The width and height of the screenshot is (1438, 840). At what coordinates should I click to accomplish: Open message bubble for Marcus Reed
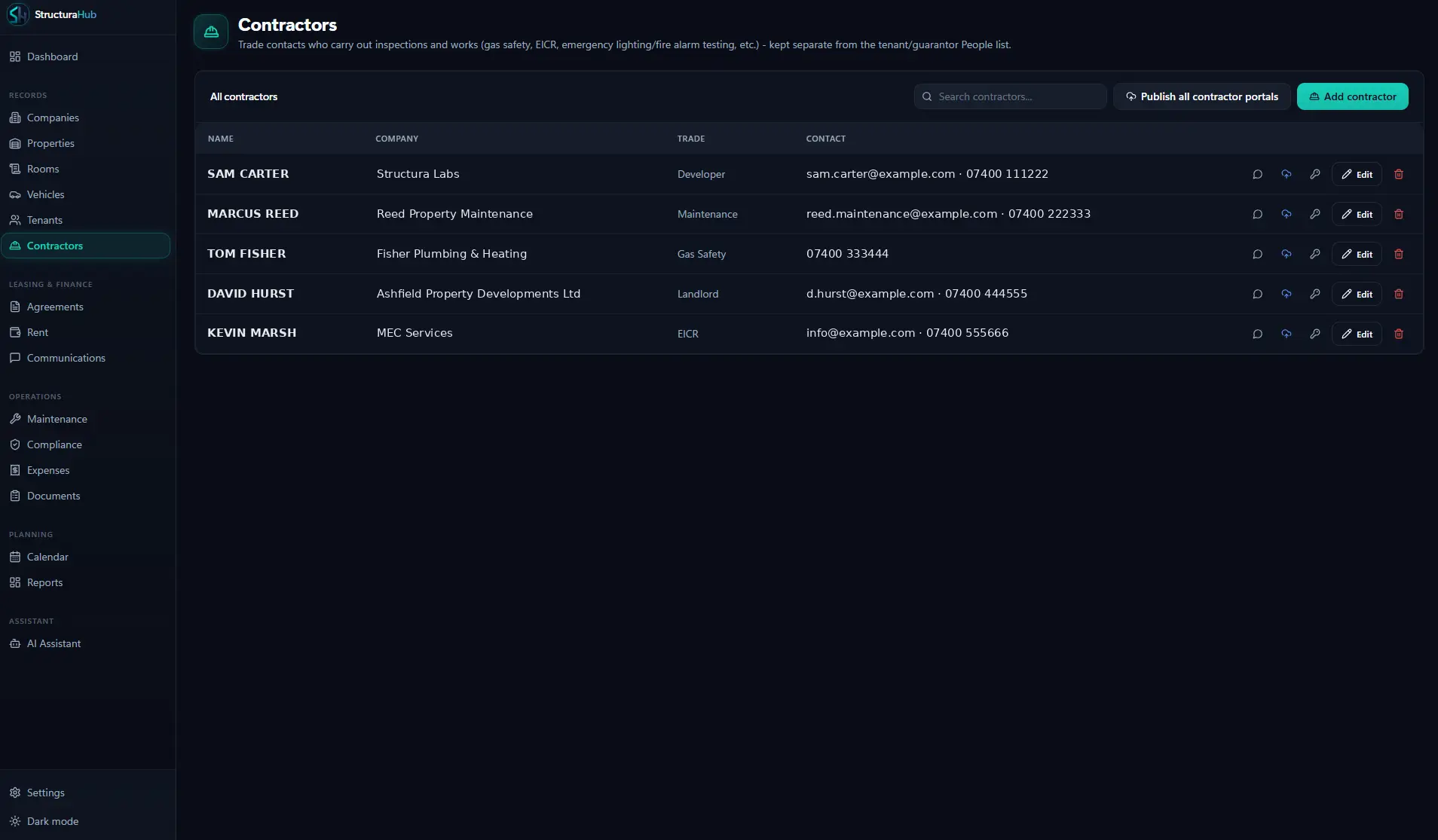point(1257,214)
